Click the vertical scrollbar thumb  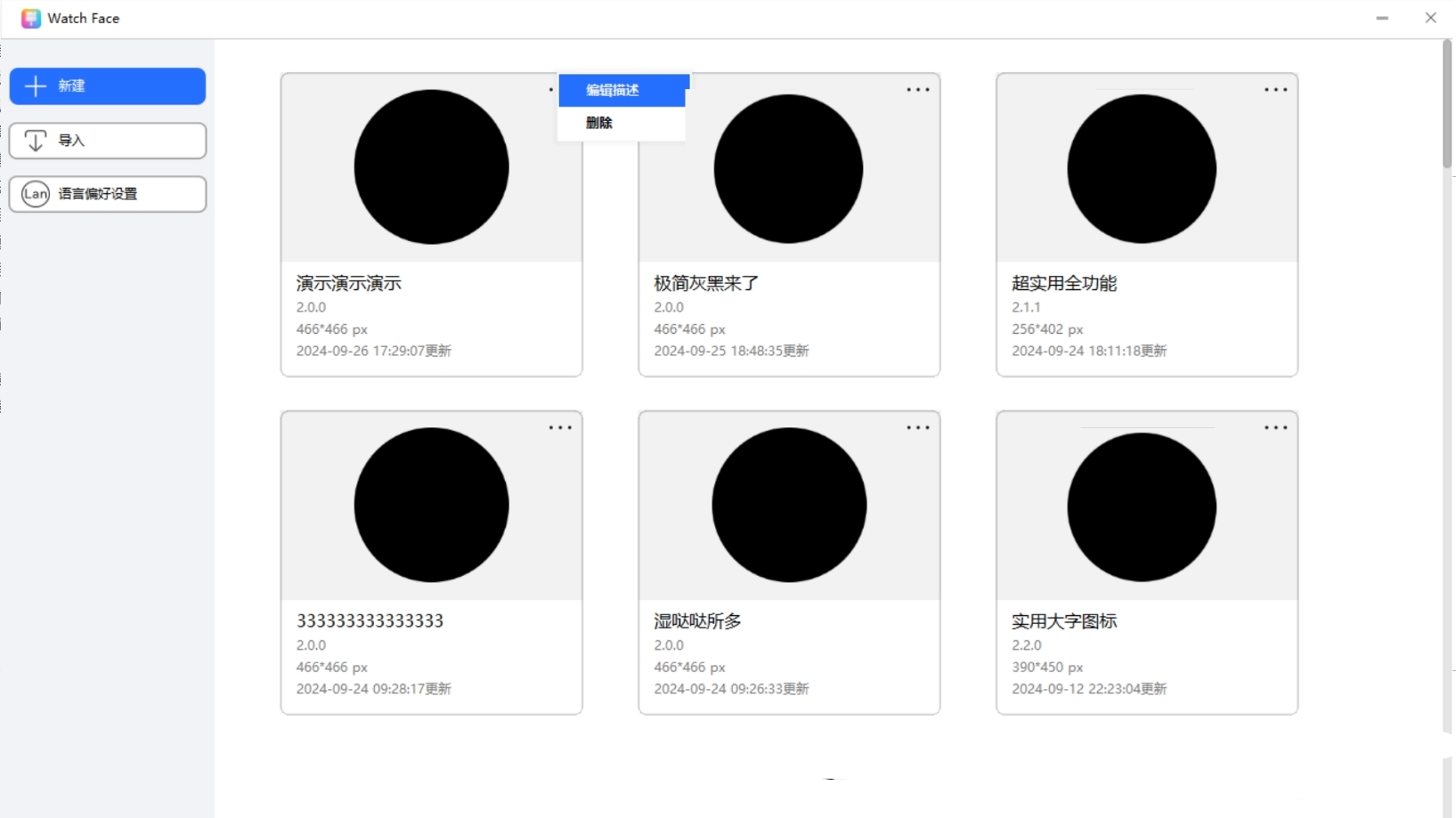pyautogui.click(x=1447, y=102)
